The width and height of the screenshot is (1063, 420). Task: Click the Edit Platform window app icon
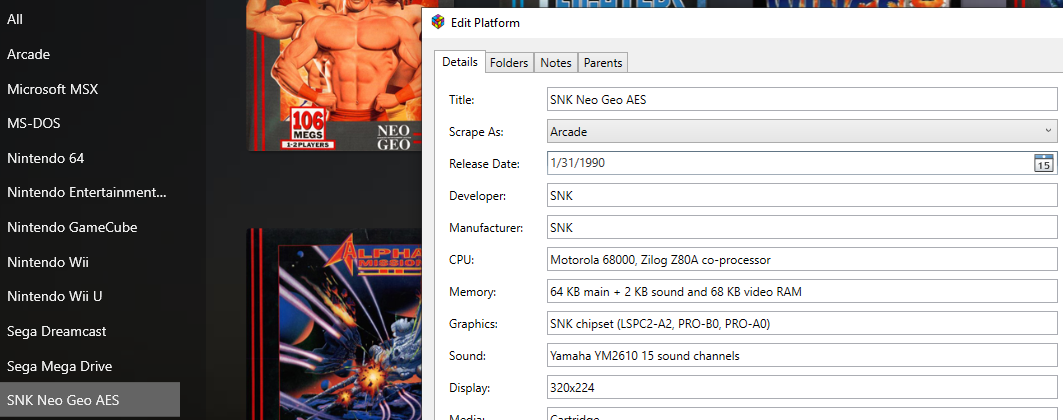click(439, 22)
